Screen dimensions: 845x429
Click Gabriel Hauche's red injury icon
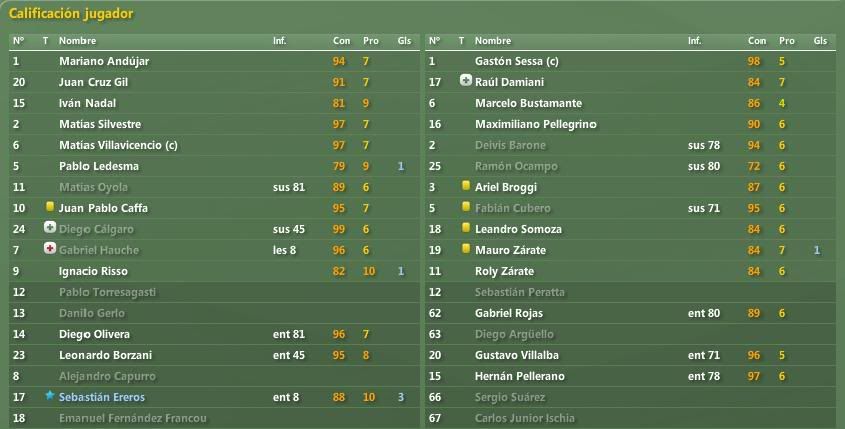tap(50, 248)
